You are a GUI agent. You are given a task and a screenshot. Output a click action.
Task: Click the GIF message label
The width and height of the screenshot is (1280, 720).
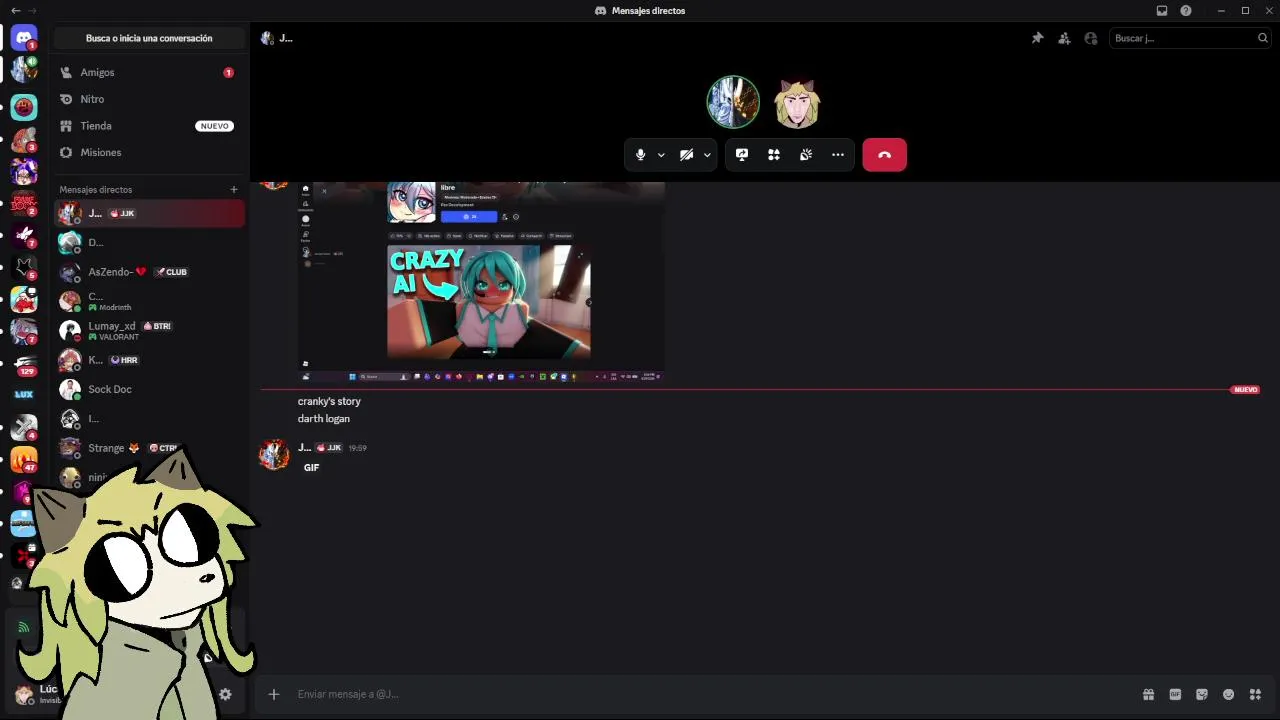(x=311, y=467)
